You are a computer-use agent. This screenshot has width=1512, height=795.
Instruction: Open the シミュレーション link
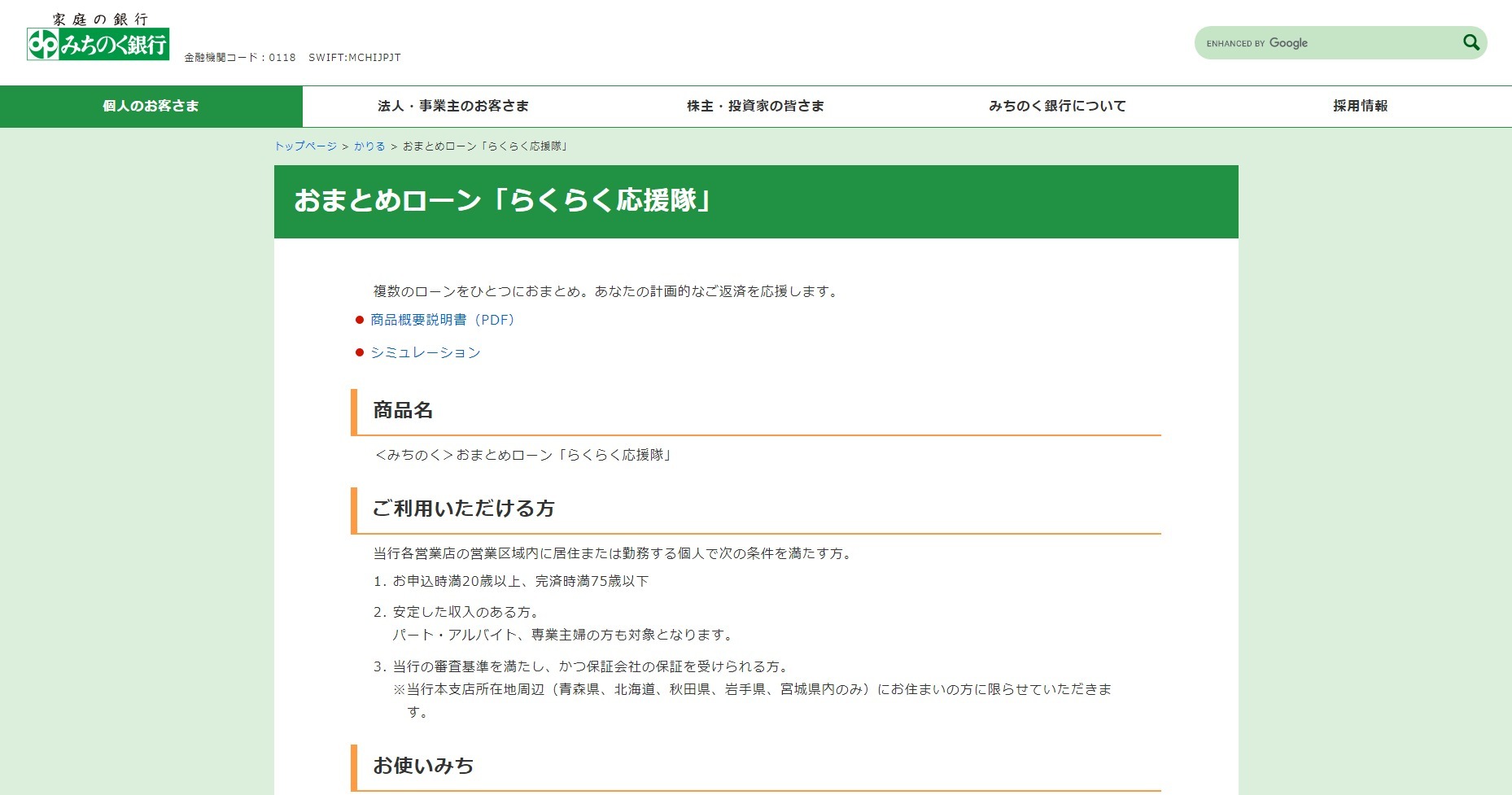point(425,352)
